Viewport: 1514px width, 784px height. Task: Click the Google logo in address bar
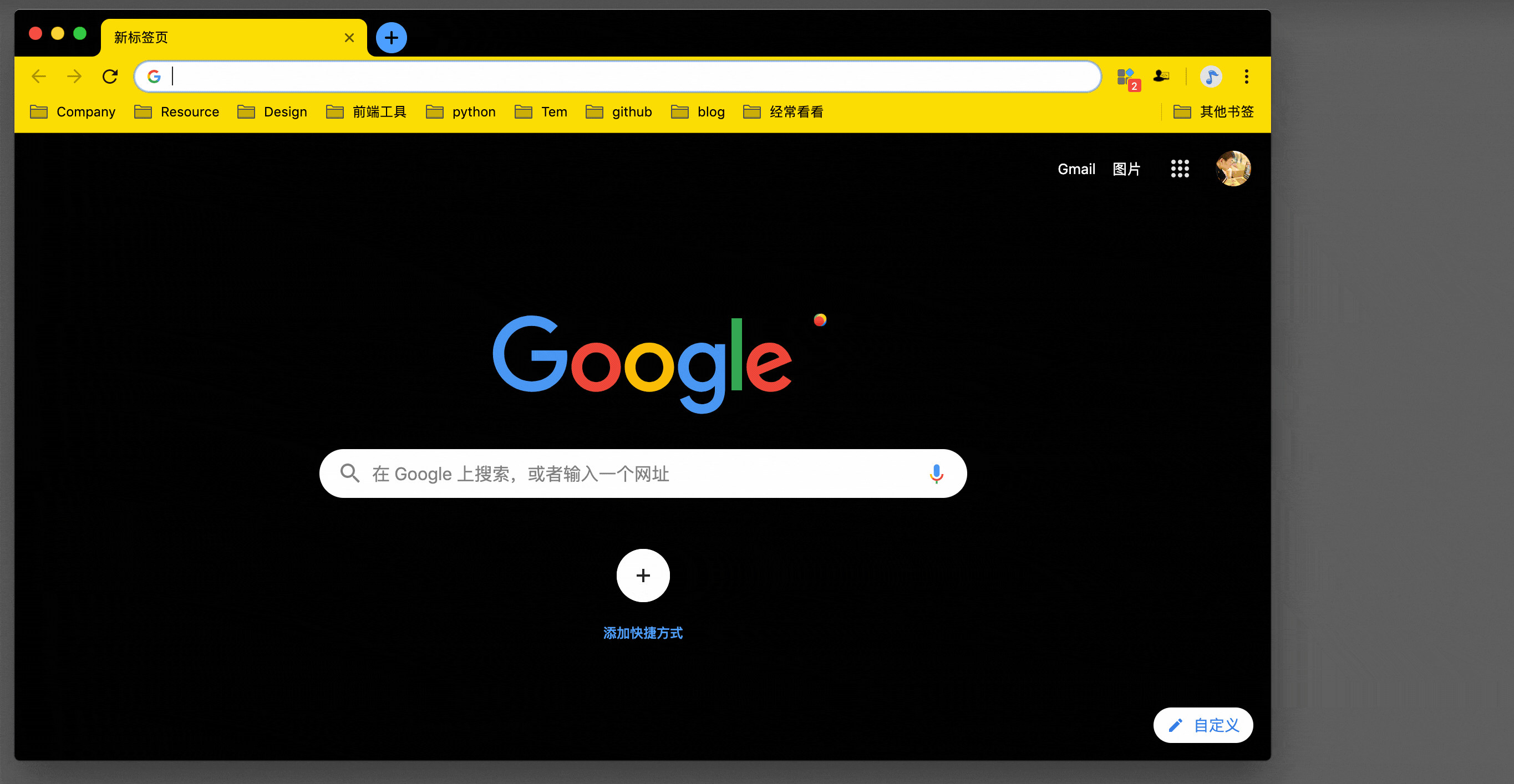pyautogui.click(x=154, y=77)
